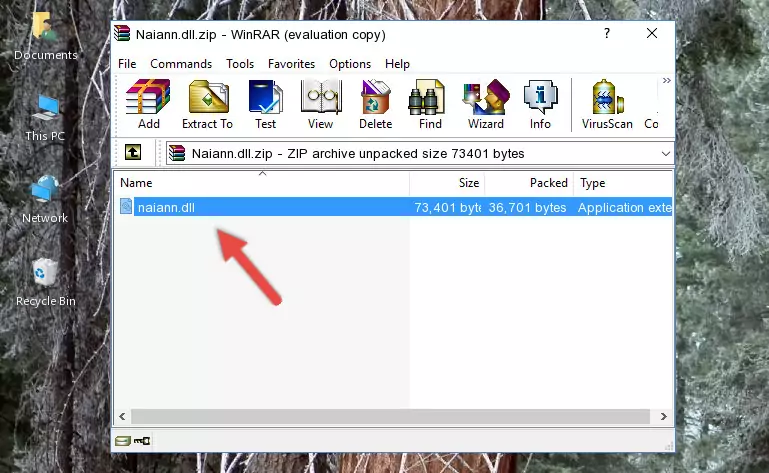Close the WinRAR window
Screen dimensions: 769x473
pos(652,33)
